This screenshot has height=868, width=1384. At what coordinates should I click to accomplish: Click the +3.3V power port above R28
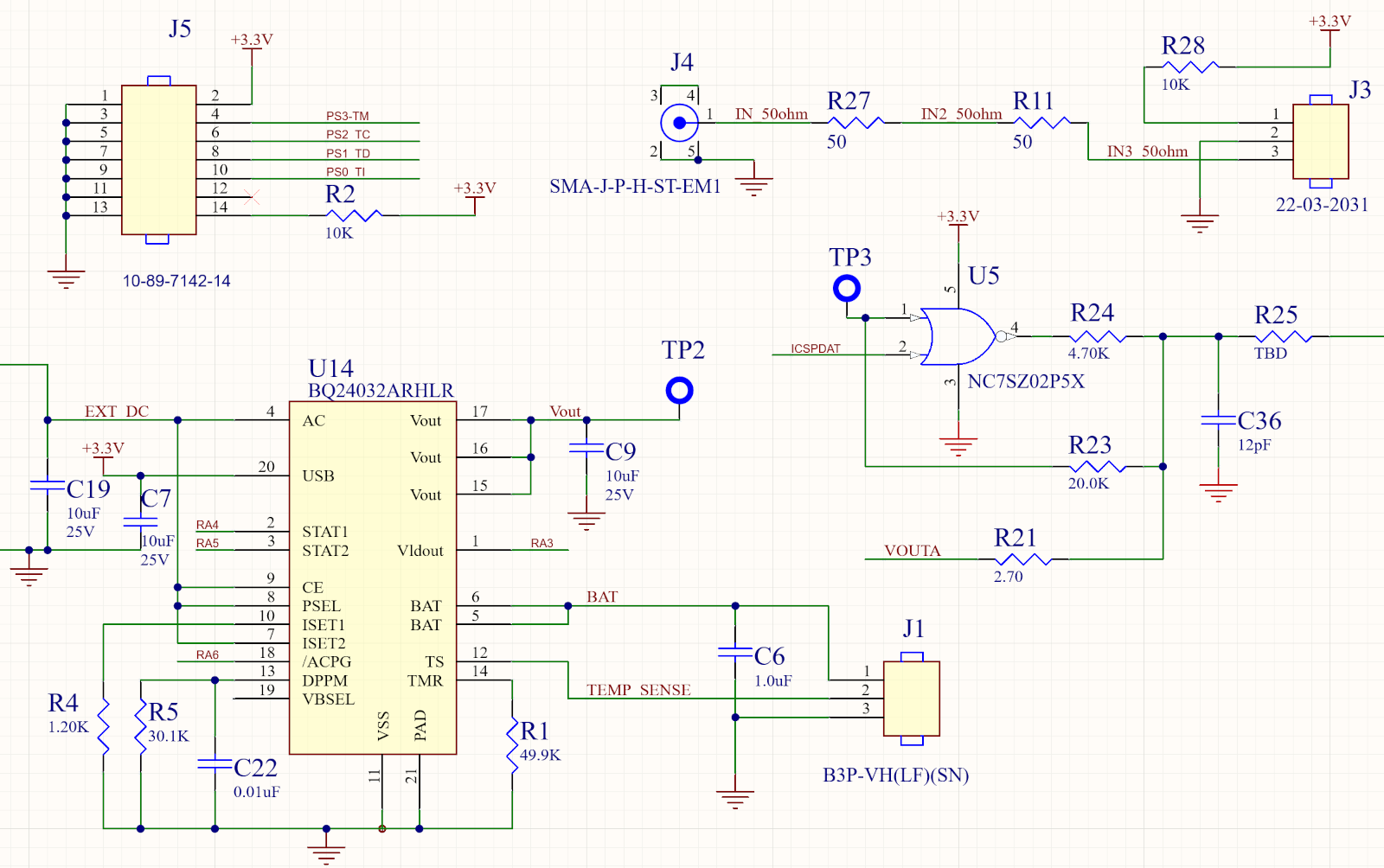tap(1330, 22)
